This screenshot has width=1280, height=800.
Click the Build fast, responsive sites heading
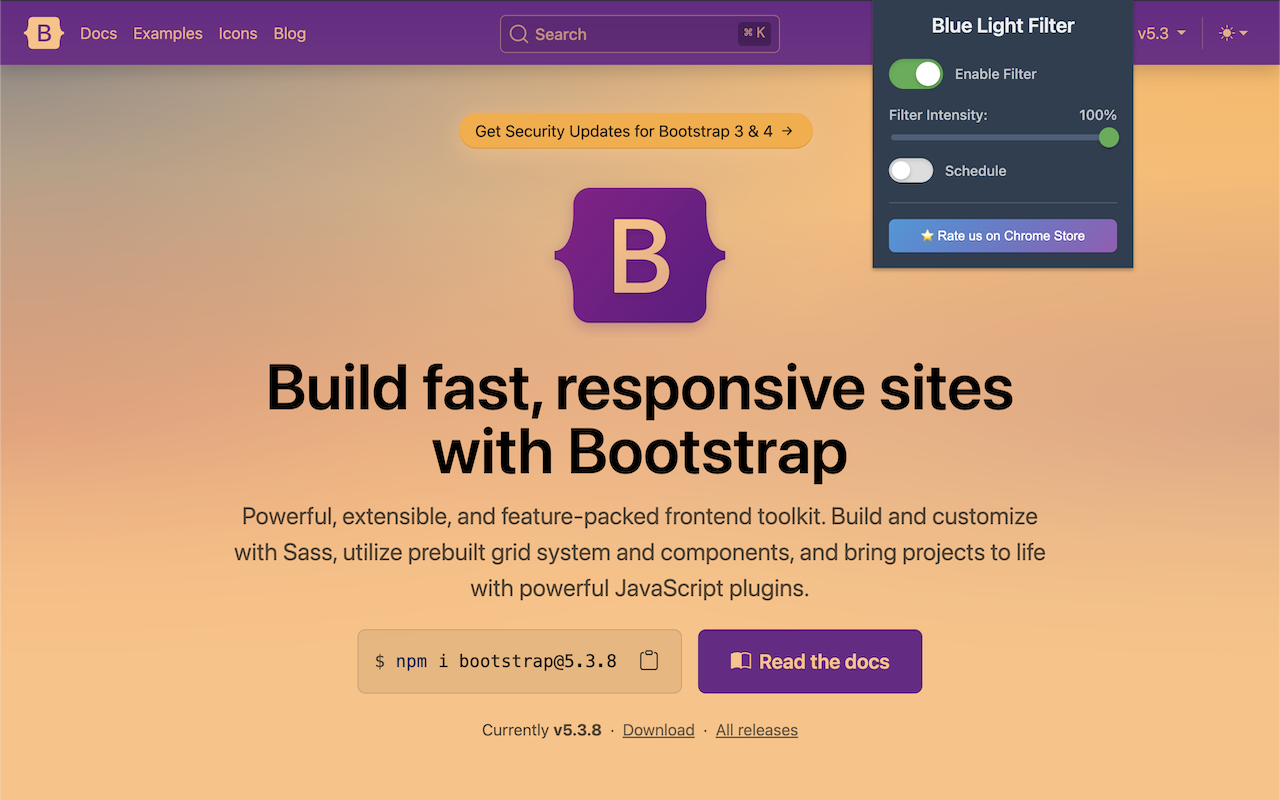[x=640, y=419]
